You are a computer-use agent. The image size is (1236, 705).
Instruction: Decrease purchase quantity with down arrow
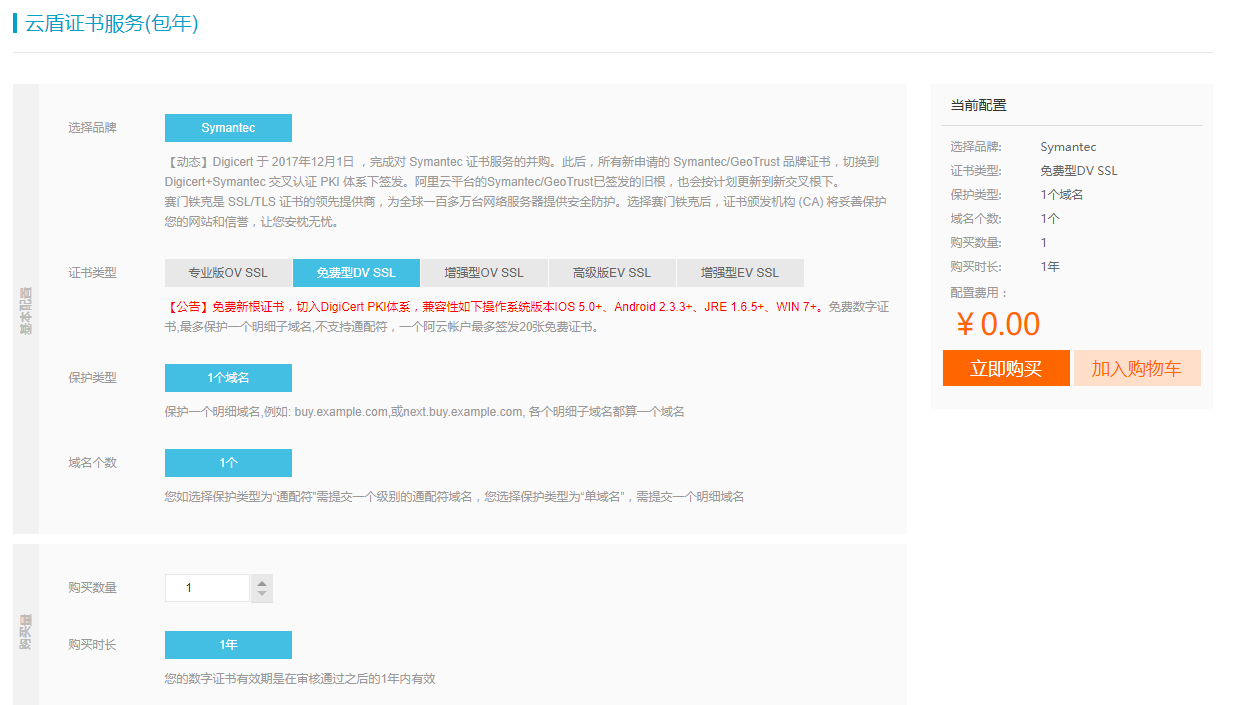[x=262, y=595]
